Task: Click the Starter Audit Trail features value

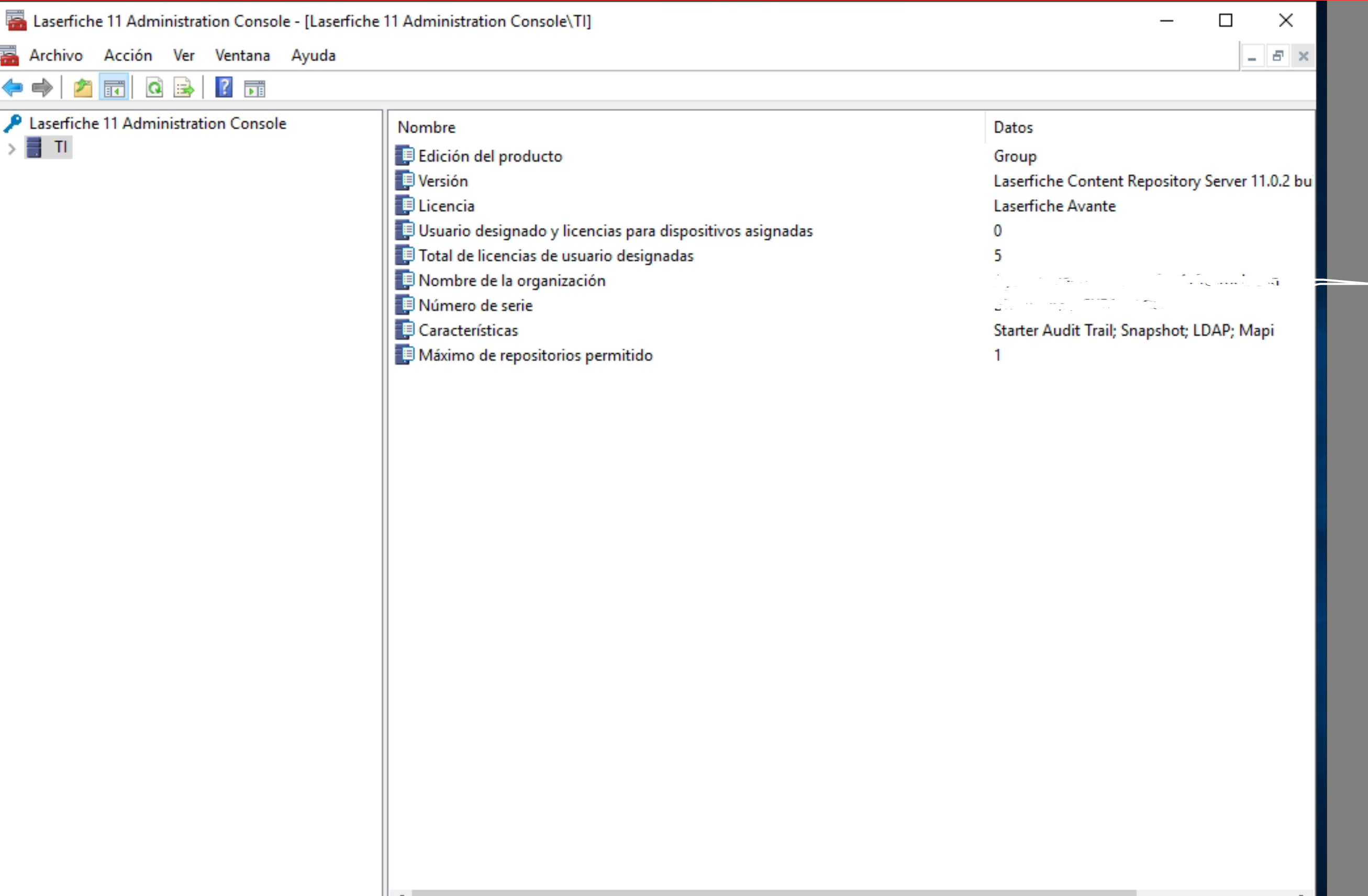Action: pos(1133,330)
